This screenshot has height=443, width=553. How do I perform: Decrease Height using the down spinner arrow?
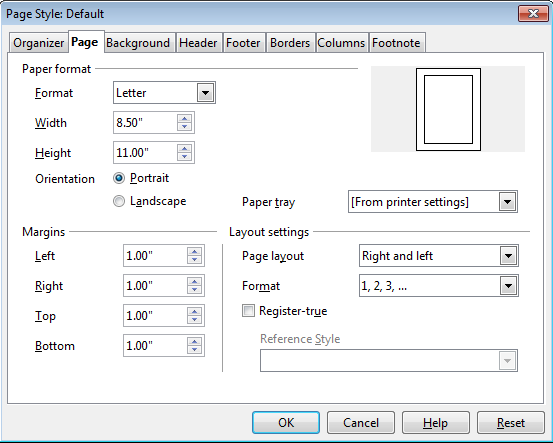pyautogui.click(x=184, y=157)
